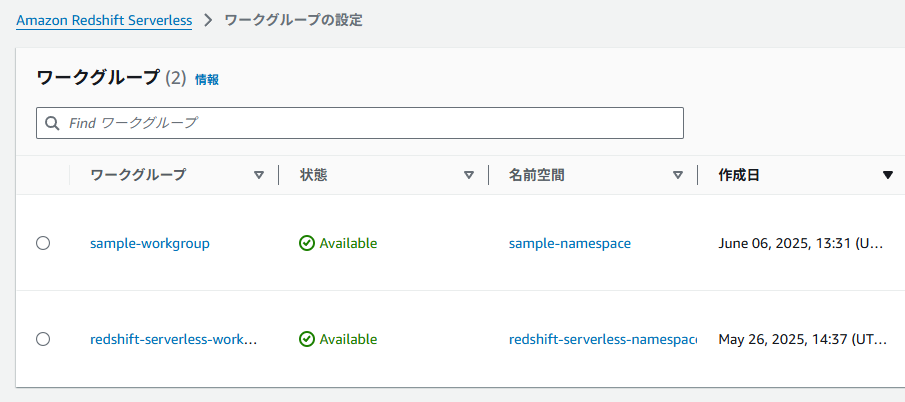Click Available status icon for redshift-serverless-work…

pyautogui.click(x=306, y=339)
